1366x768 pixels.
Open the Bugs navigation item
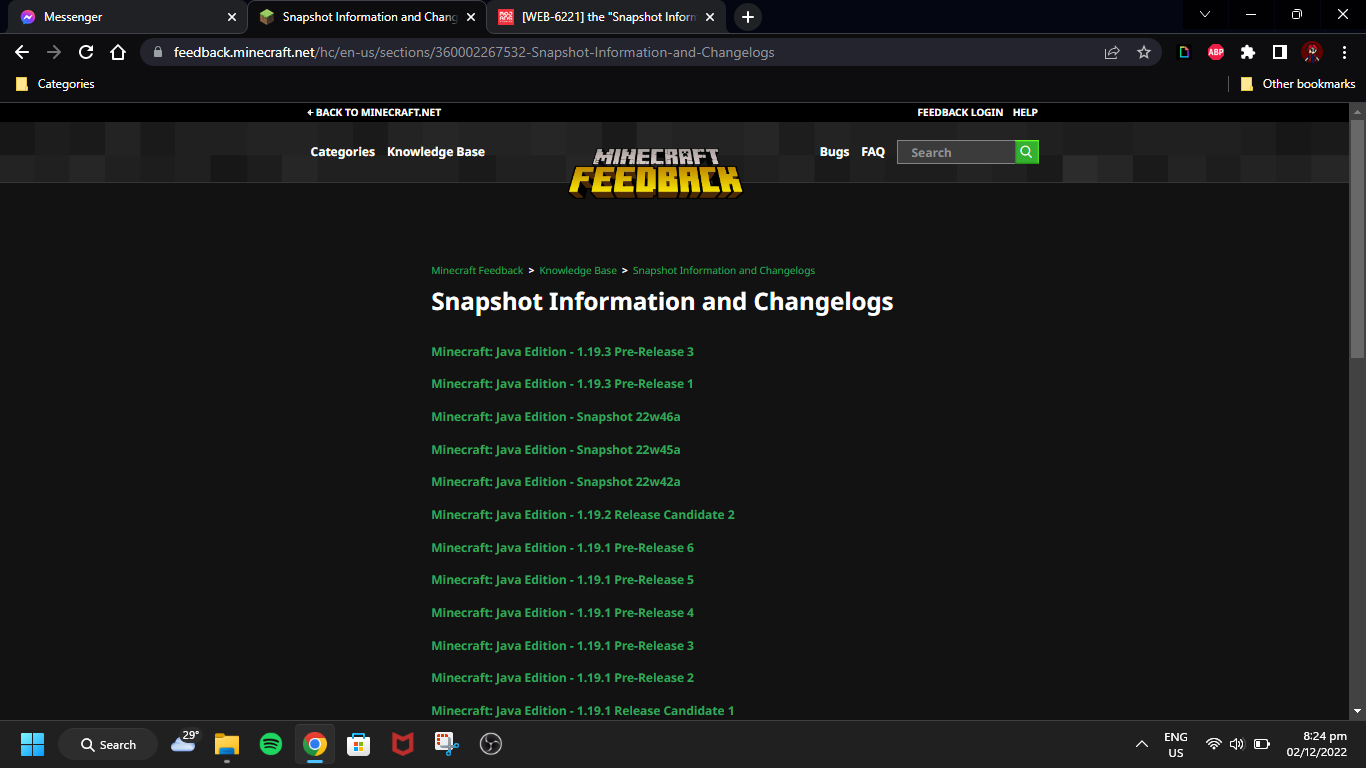pyautogui.click(x=834, y=152)
